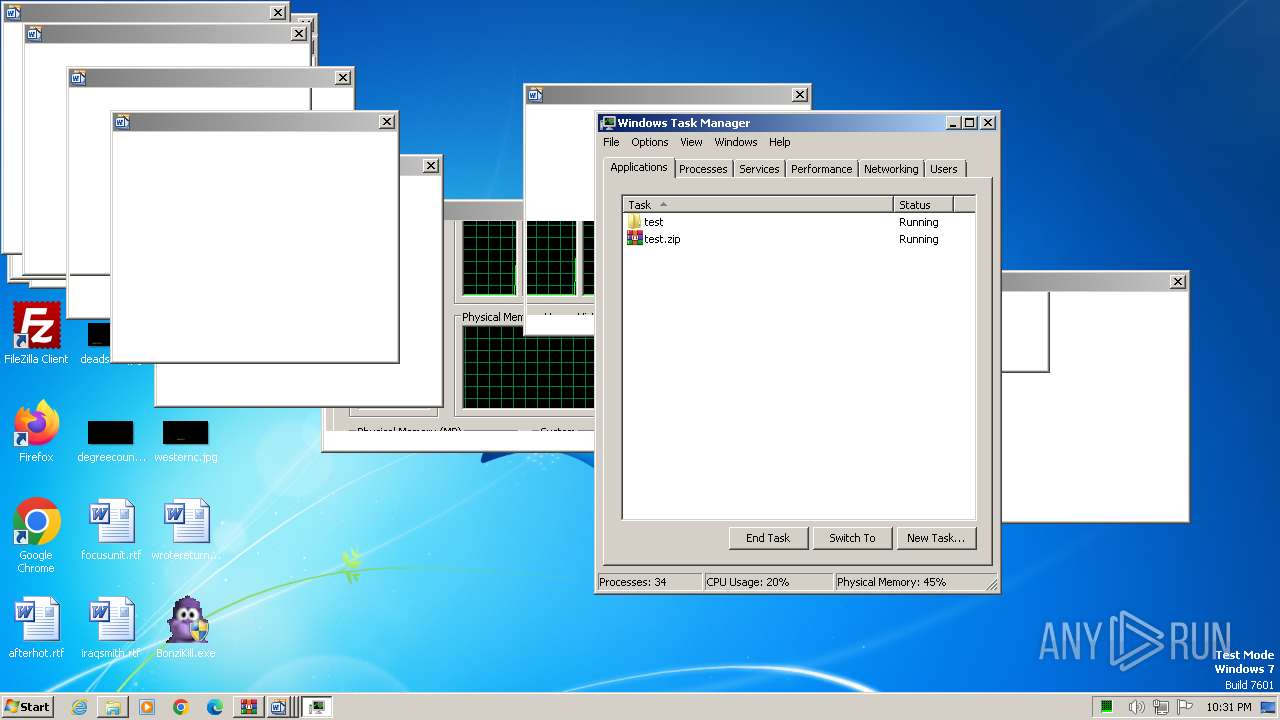Select the westernc.jpg desktop file
Viewport: 1280px width, 720px height.
pyautogui.click(x=186, y=442)
